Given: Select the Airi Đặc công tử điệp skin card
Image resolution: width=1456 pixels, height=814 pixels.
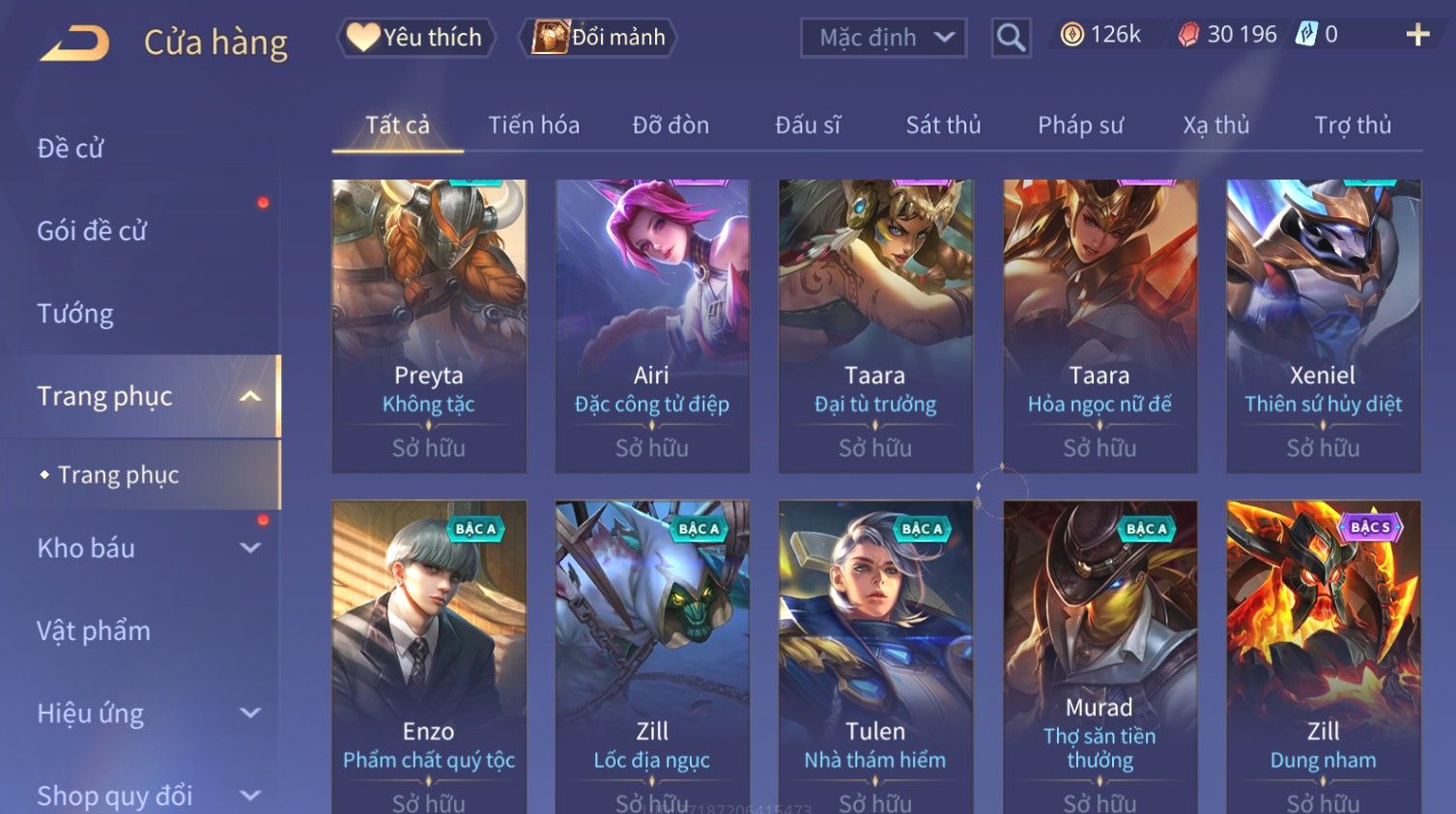Looking at the screenshot, I should coord(652,326).
